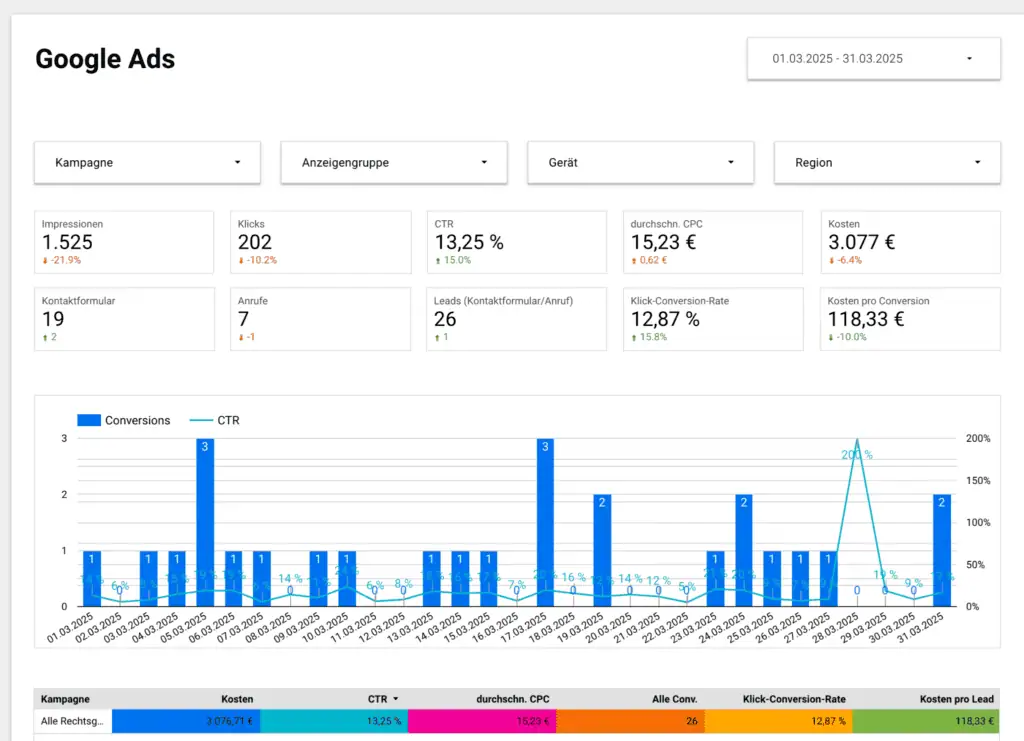
Task: Click the Kosten pro Conversion value 118,33 €
Action: pos(866,319)
